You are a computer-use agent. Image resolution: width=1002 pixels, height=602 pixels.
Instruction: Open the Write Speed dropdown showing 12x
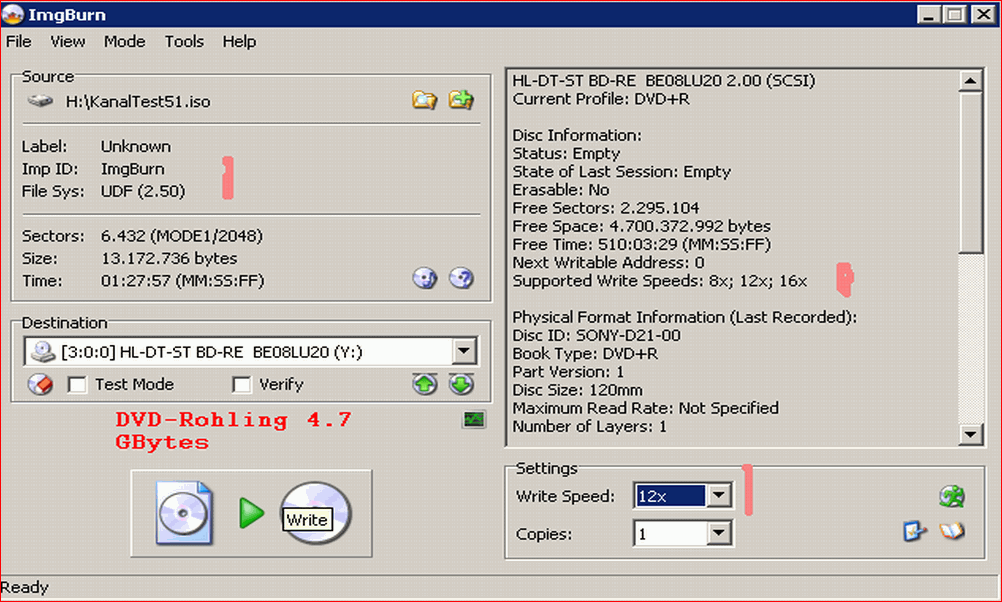point(718,496)
